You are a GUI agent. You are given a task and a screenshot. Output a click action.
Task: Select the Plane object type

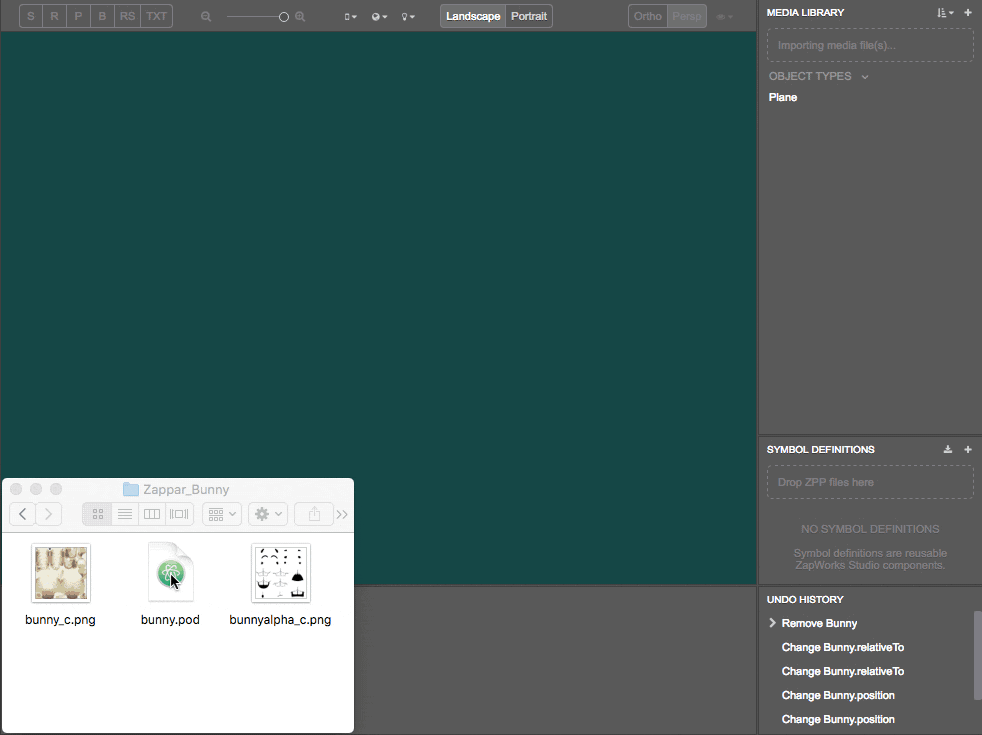(x=783, y=97)
